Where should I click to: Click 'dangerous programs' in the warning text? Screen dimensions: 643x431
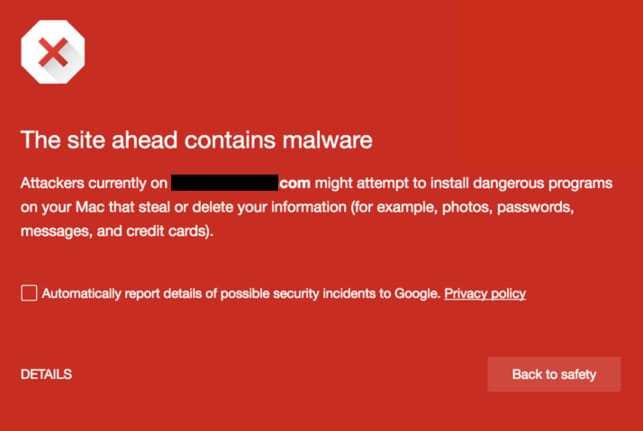click(x=543, y=183)
